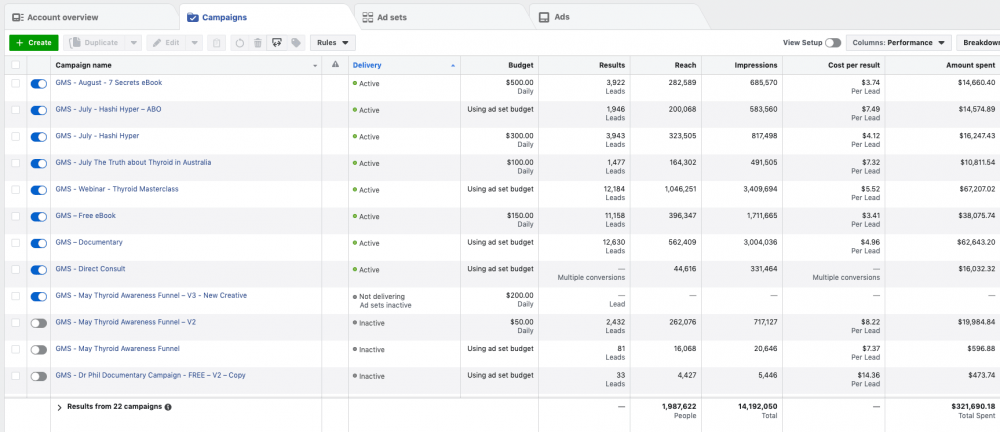Click the export/share arrow icon in toolbar
This screenshot has width=1000, height=432.
pos(276,43)
